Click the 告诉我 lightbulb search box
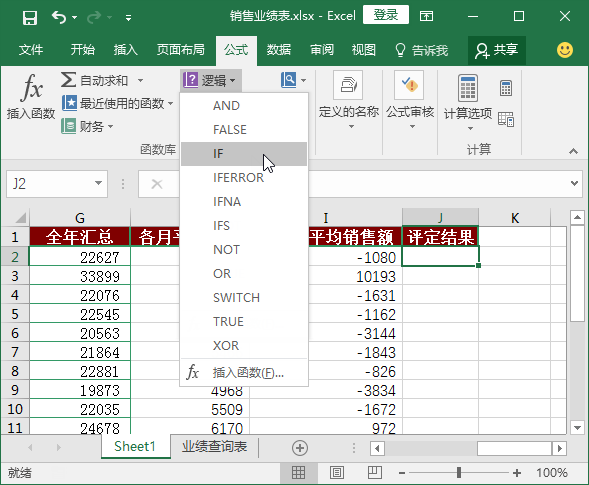 point(421,50)
